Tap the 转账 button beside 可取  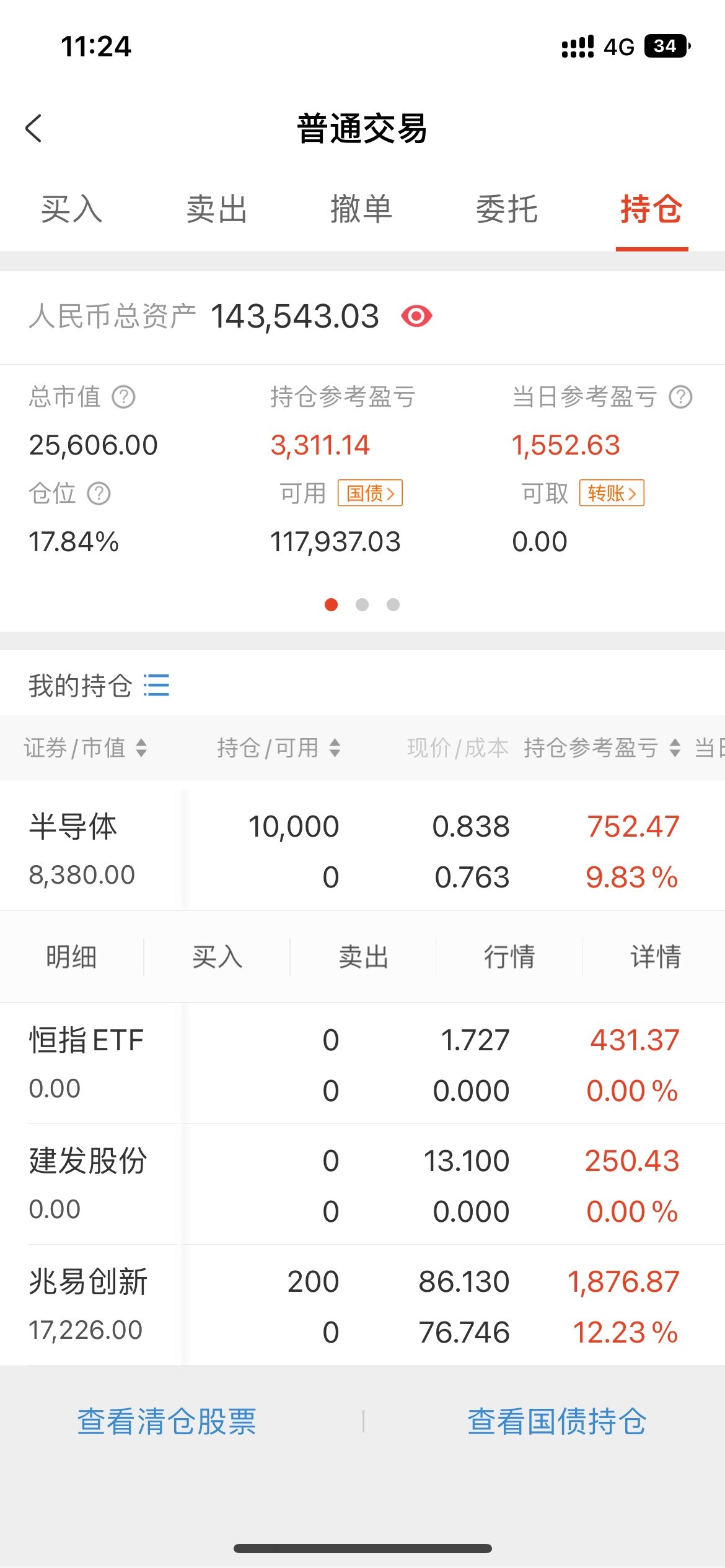point(612,493)
